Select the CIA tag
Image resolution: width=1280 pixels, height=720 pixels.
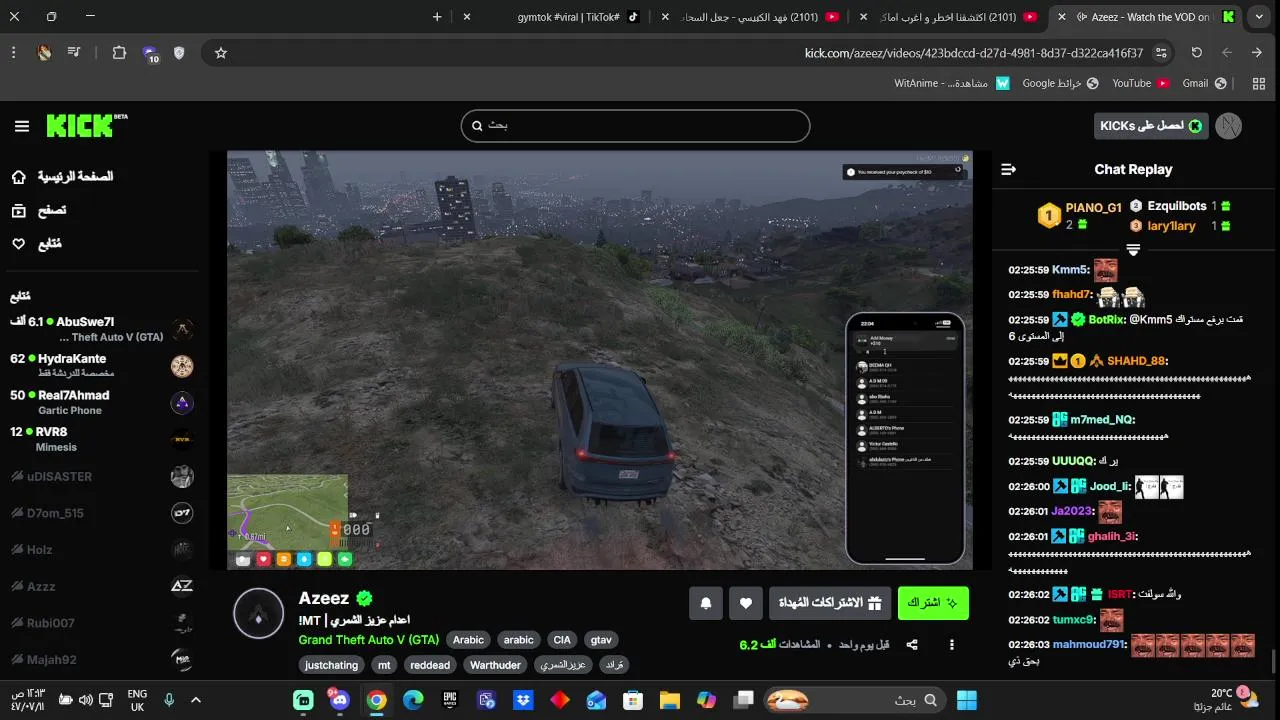tap(562, 640)
